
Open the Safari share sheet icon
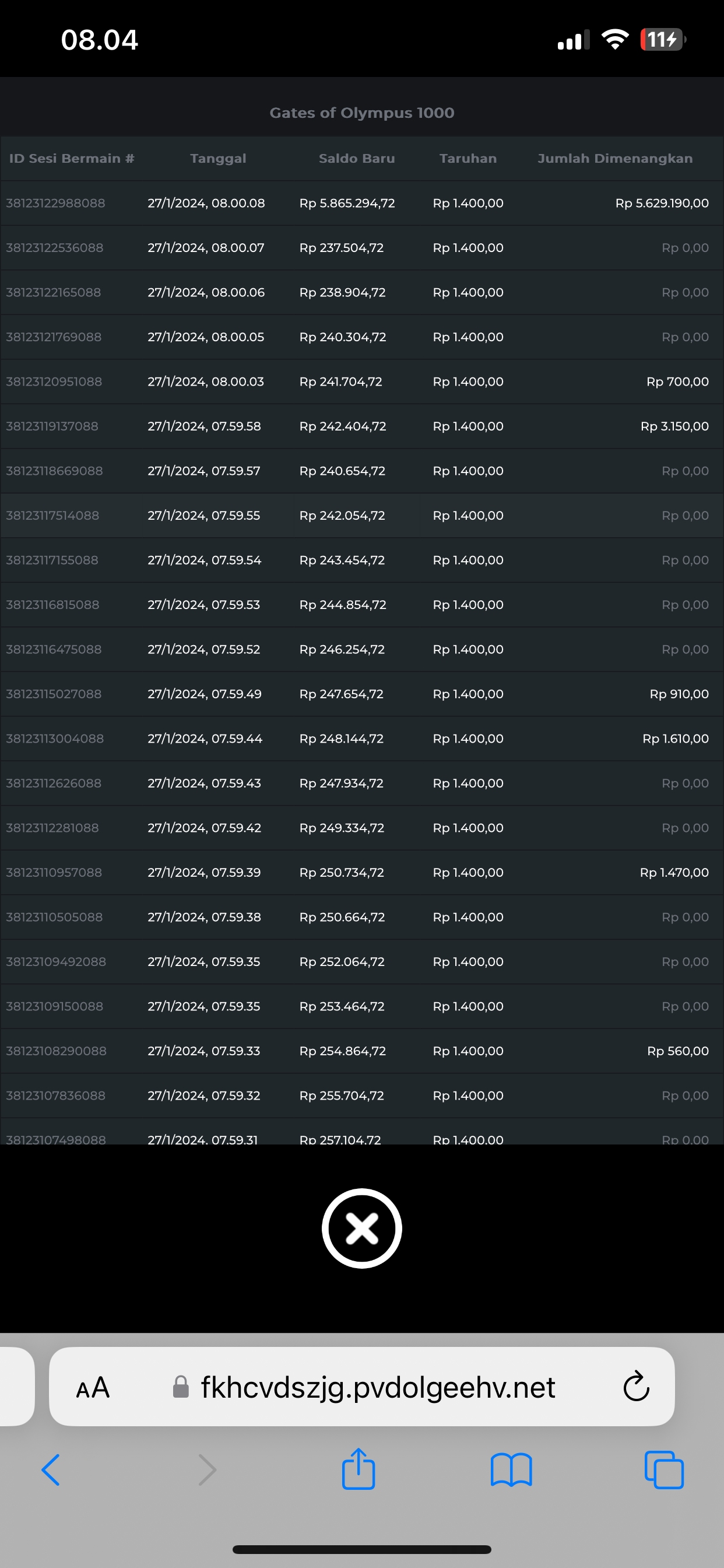tap(359, 1469)
